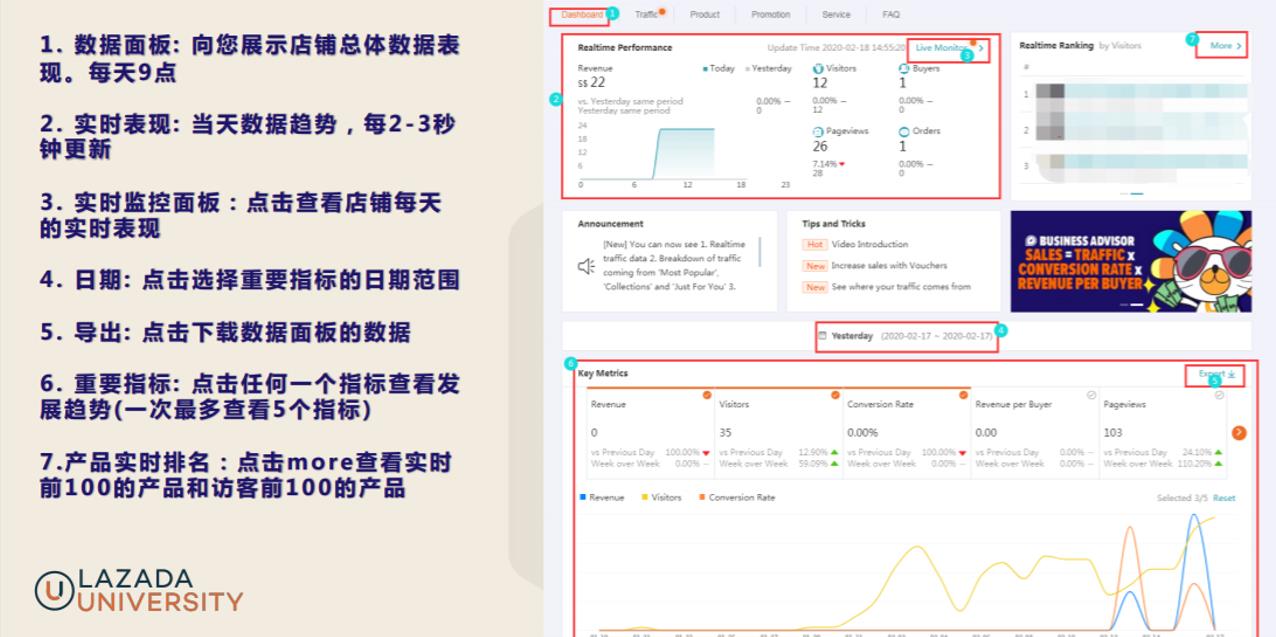The width and height of the screenshot is (1276, 637).
Task: Enable the Pageviews metric
Action: point(1218,394)
